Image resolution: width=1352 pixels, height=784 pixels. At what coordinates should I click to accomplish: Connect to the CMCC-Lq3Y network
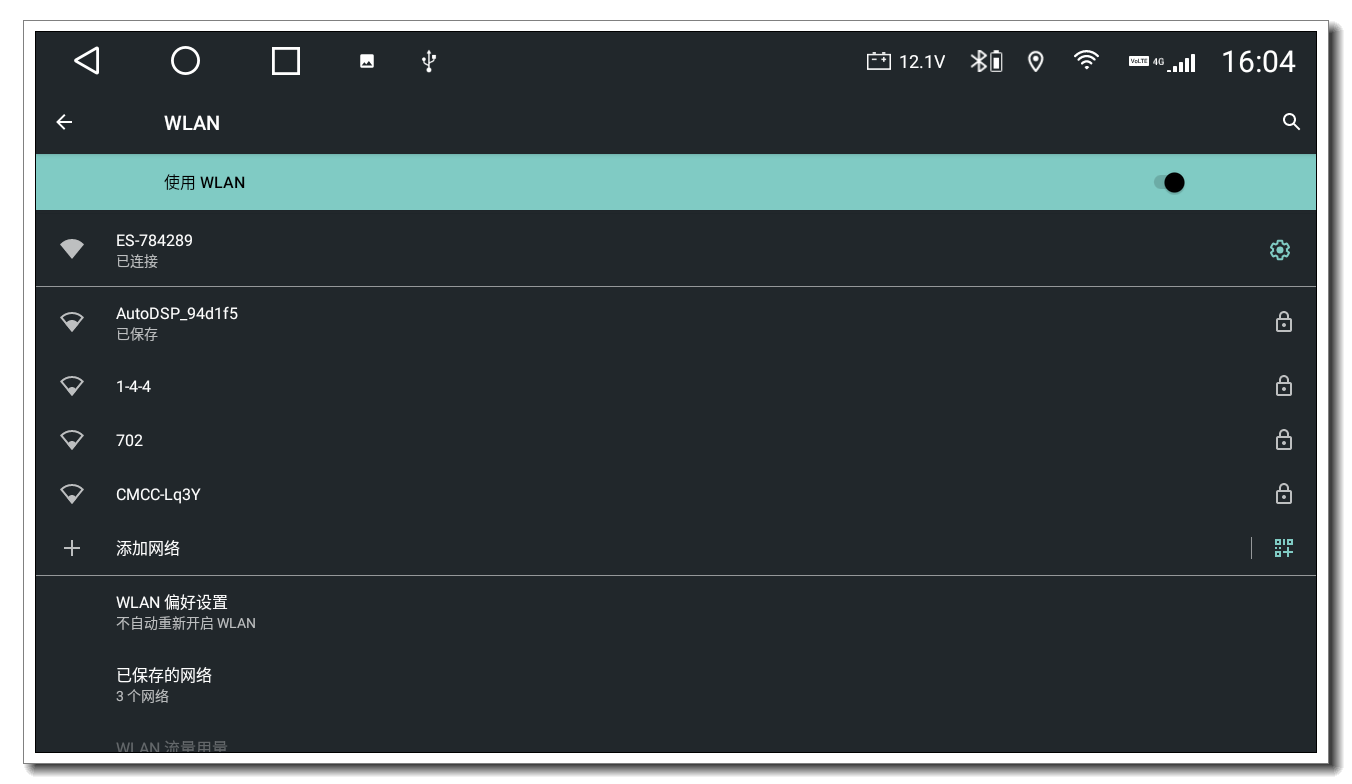[x=676, y=494]
